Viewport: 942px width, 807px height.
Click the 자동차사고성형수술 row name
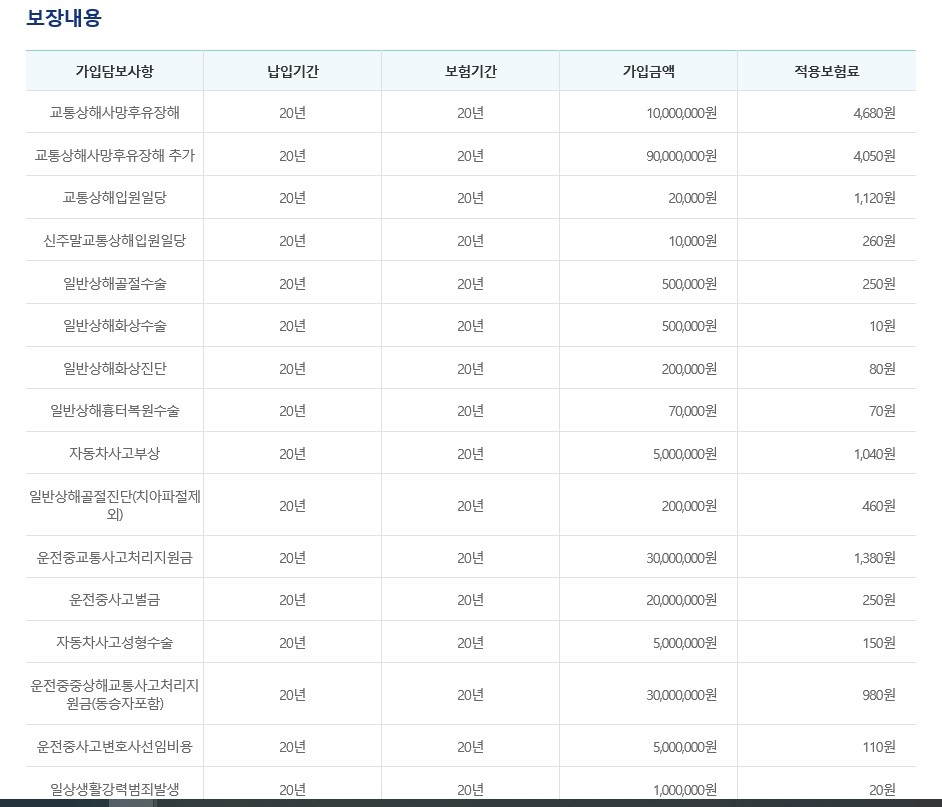(x=114, y=642)
